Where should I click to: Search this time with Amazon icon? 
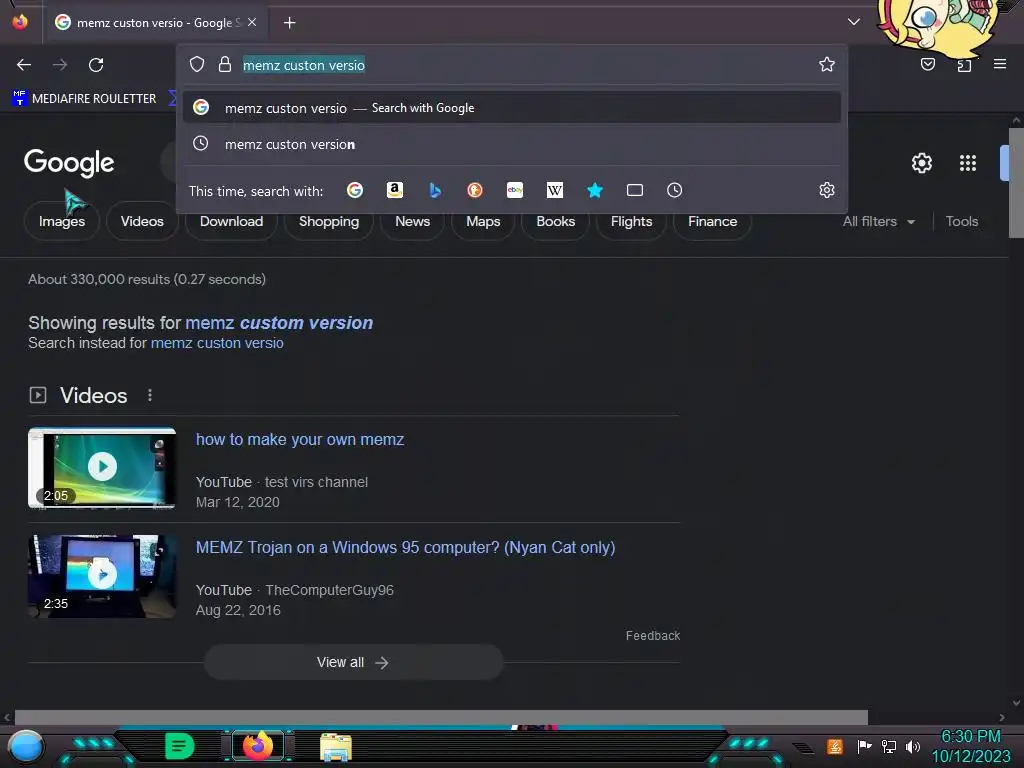pos(394,190)
